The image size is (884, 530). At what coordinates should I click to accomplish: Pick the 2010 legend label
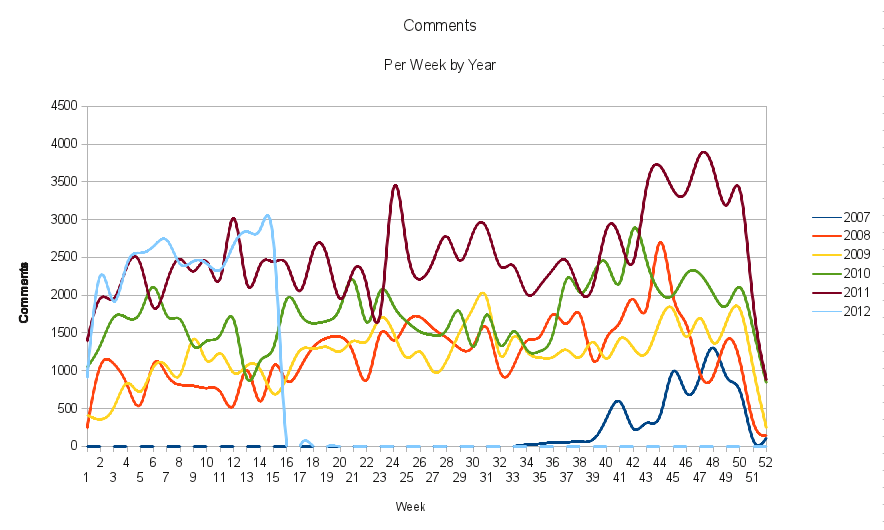pyautogui.click(x=857, y=274)
